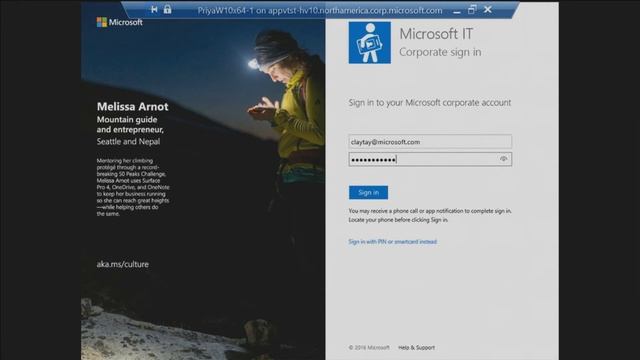The width and height of the screenshot is (640, 360).
Task: Click the Sign in button
Action: pyautogui.click(x=368, y=192)
